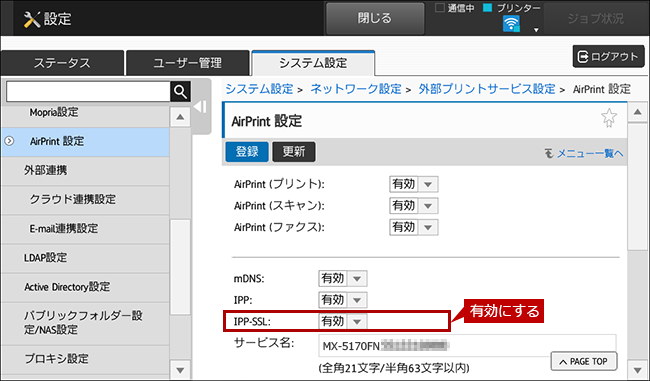Click the search magnifier icon

(180, 91)
